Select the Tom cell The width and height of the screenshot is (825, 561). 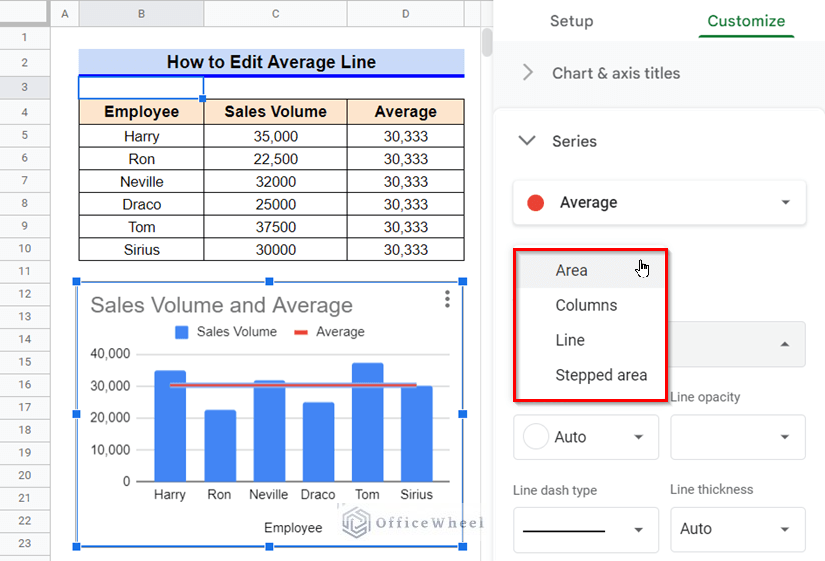141,227
